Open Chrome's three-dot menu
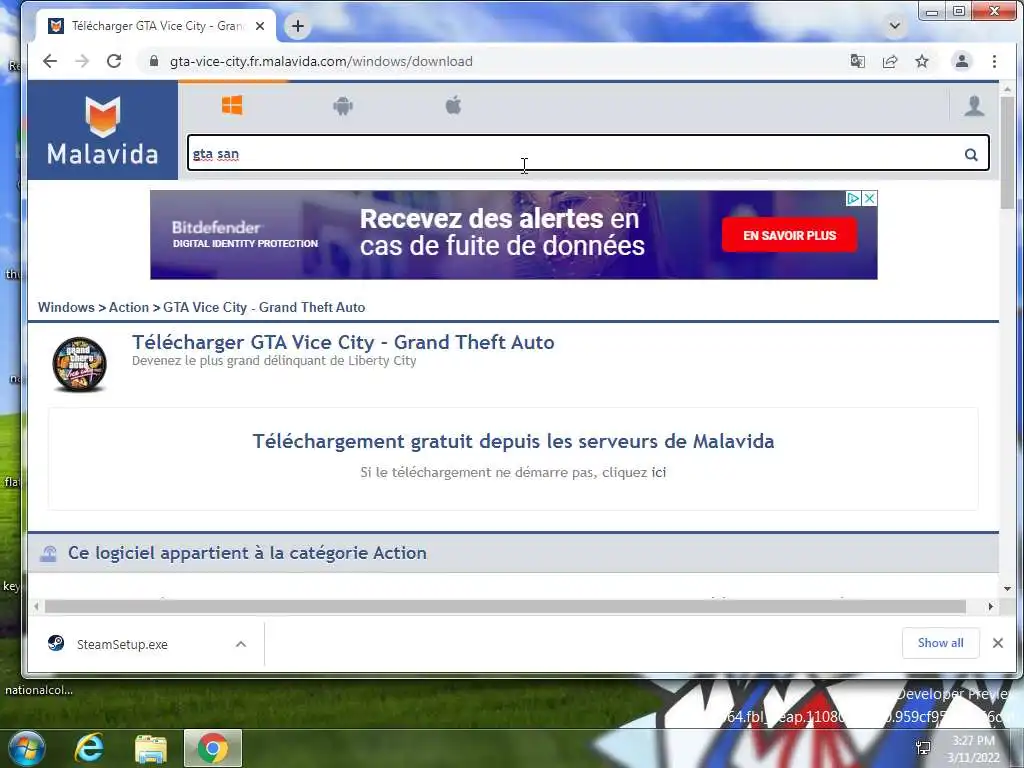 (994, 61)
